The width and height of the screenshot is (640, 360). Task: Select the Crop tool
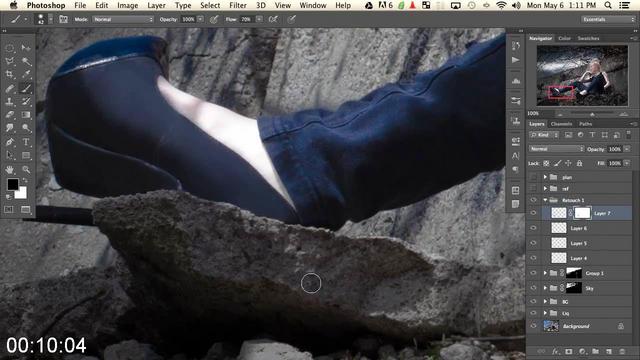point(10,75)
